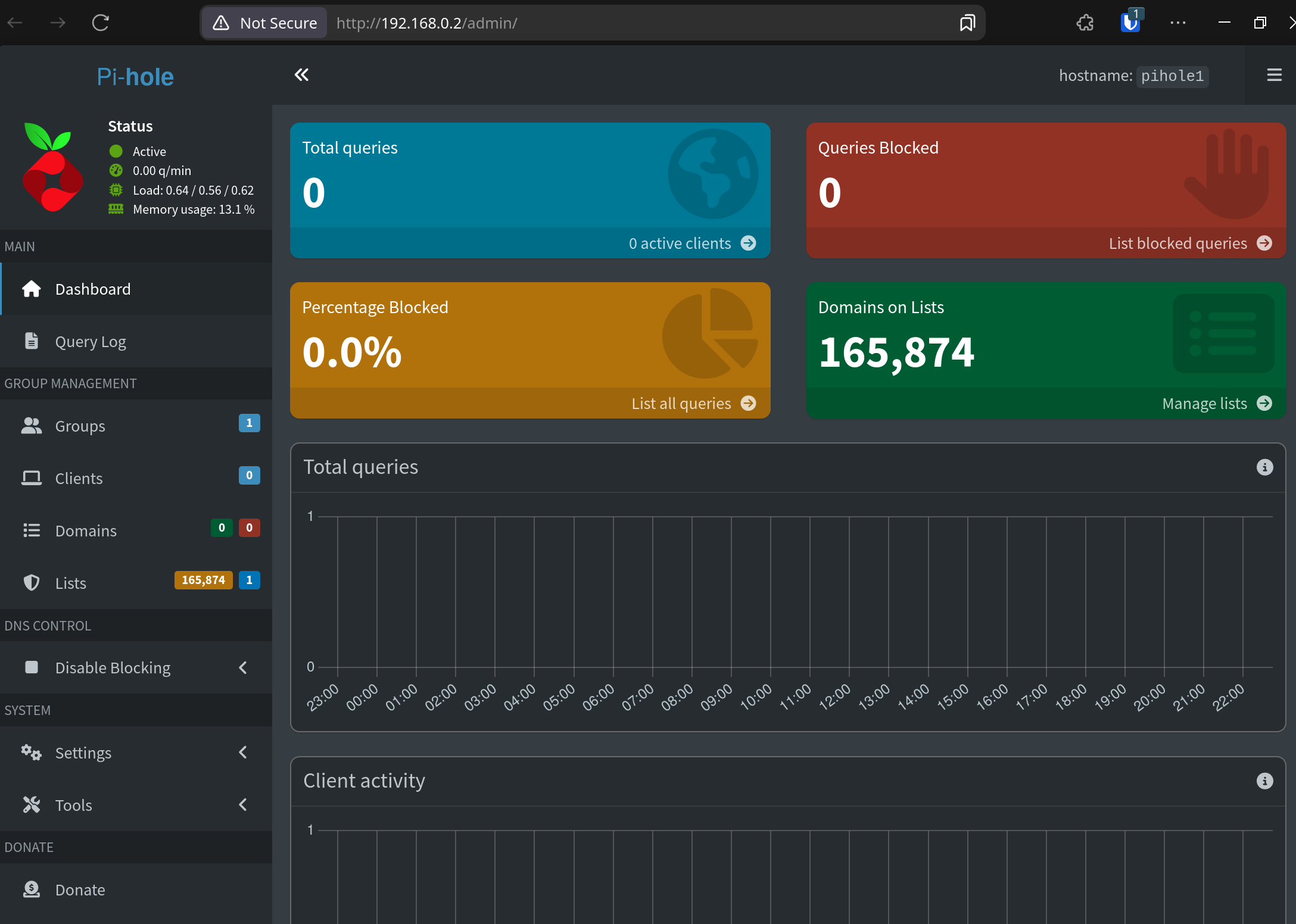Screen dimensions: 1296x924
Task: Open the Lists page in sidebar
Action: click(x=71, y=583)
